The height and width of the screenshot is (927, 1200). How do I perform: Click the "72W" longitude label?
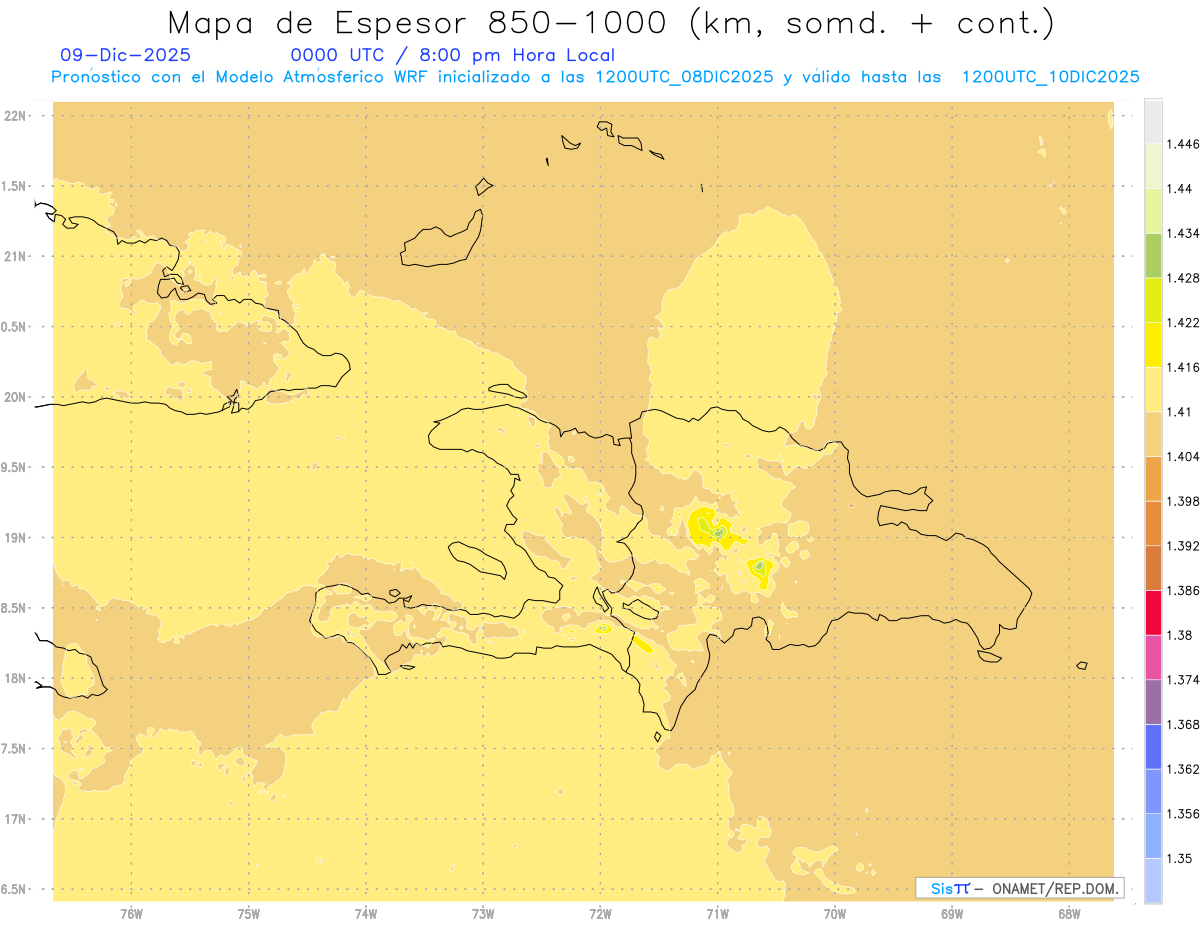pos(600,913)
